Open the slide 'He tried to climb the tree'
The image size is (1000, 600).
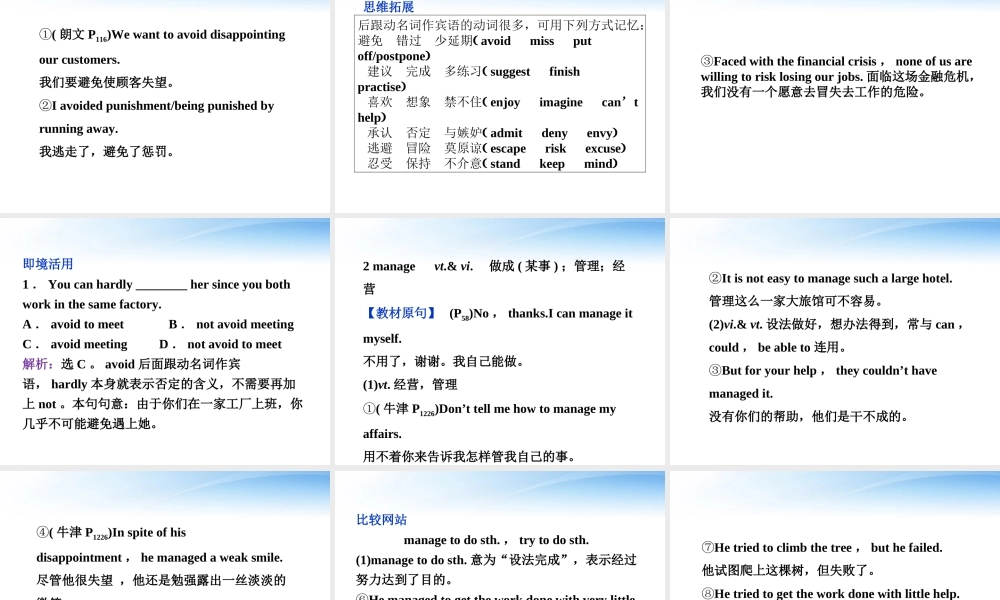click(x=835, y=536)
